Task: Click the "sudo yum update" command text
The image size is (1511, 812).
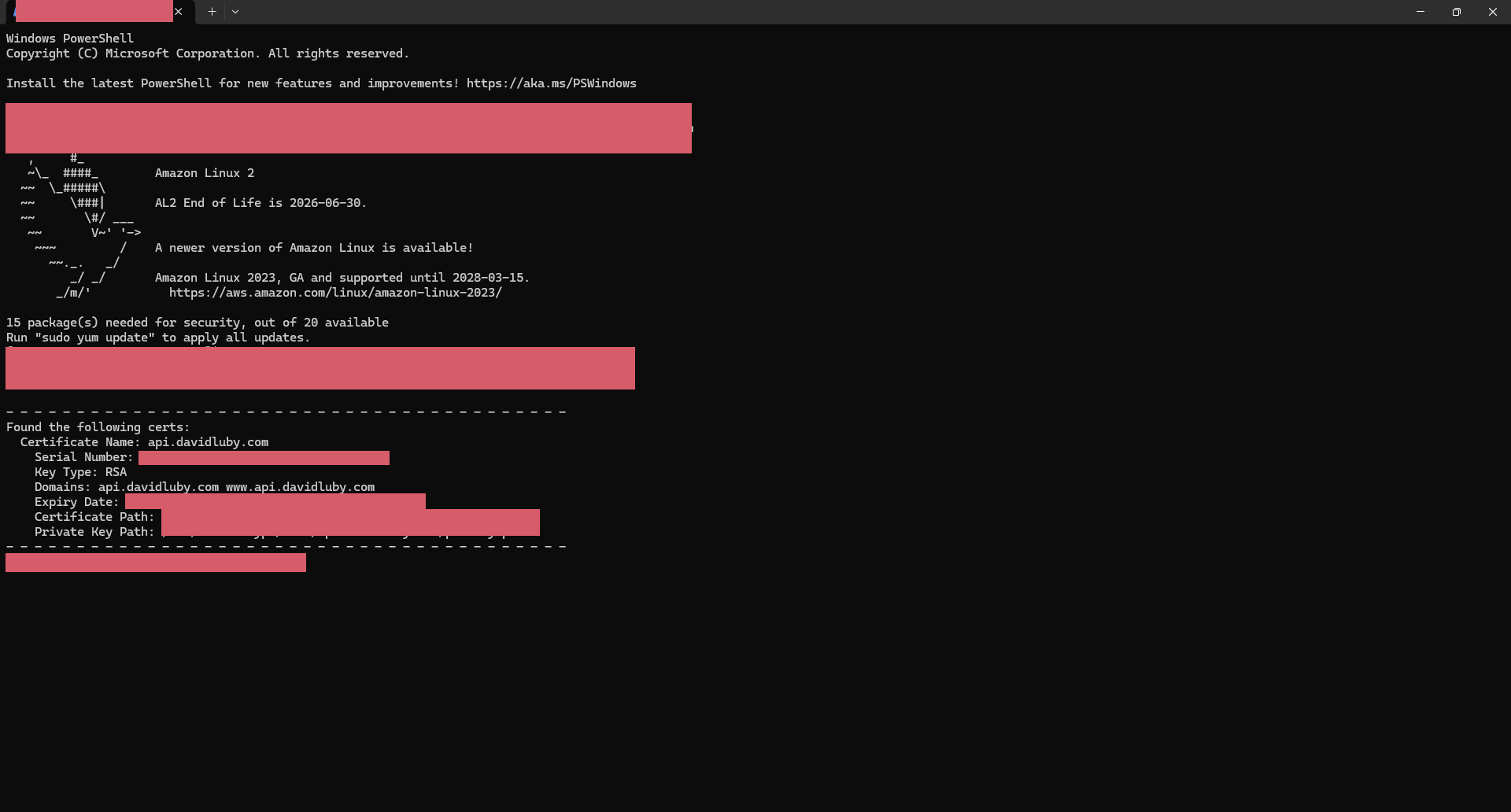Action: point(94,338)
